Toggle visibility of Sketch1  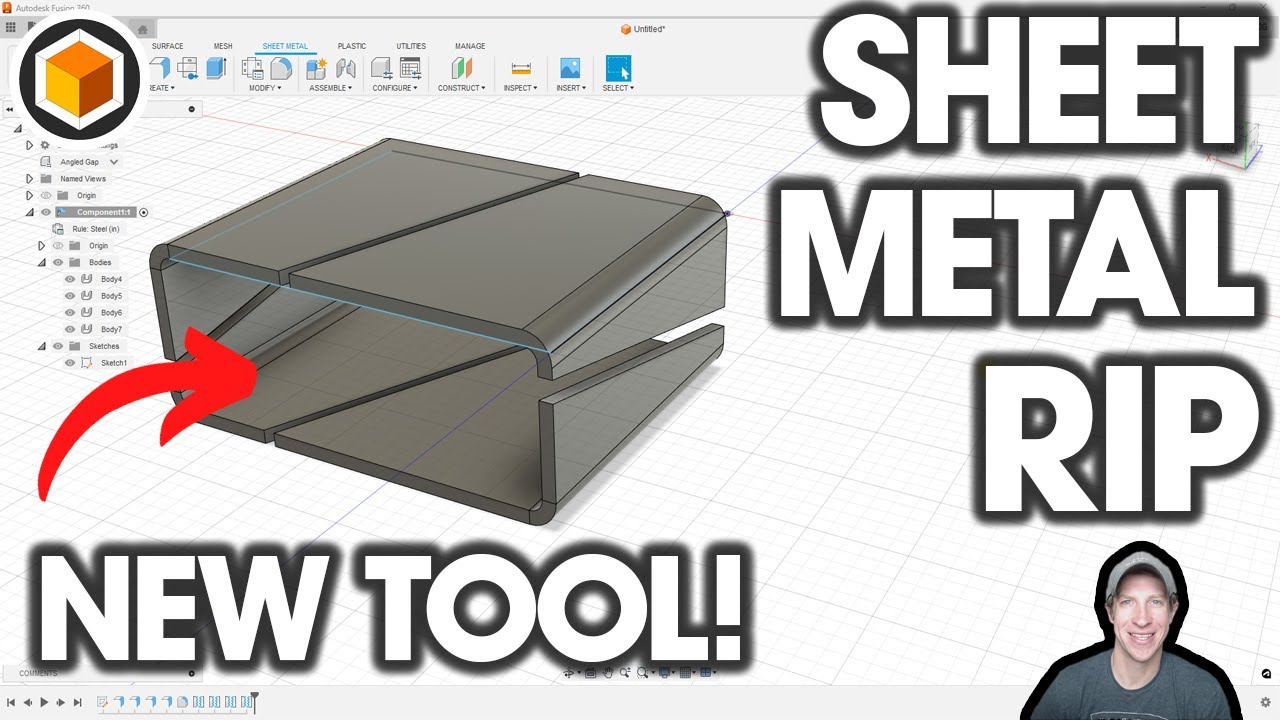70,363
